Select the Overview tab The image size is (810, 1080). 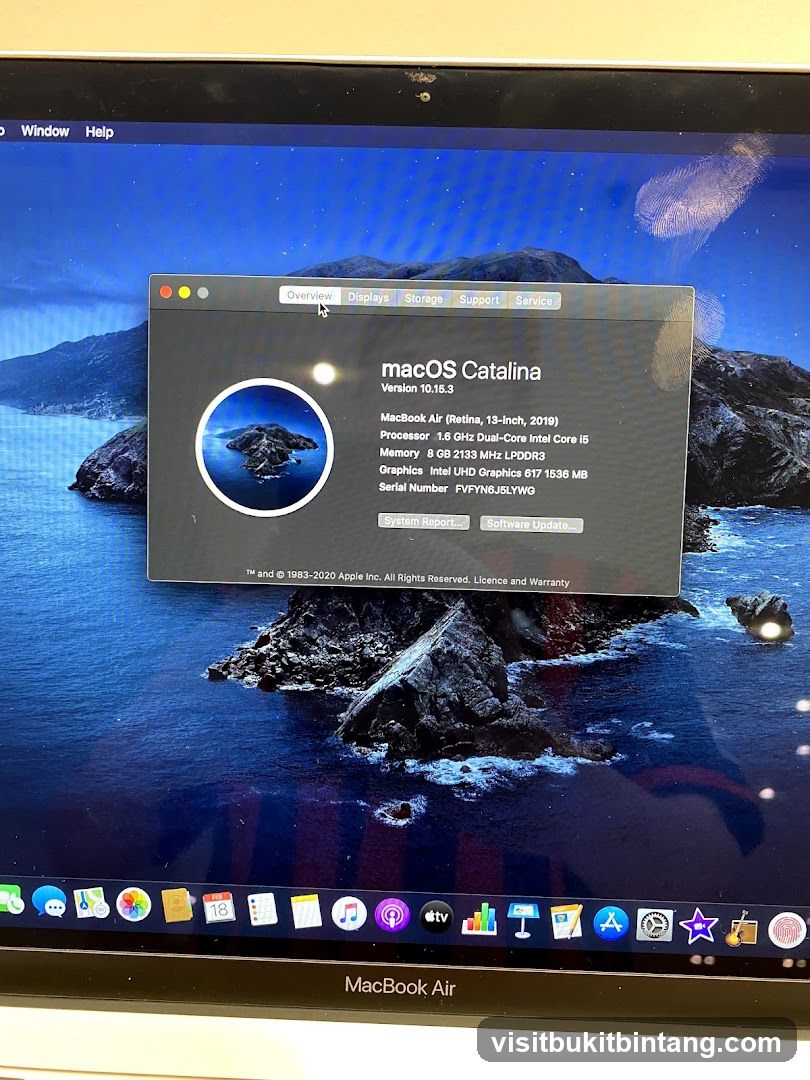tap(309, 295)
